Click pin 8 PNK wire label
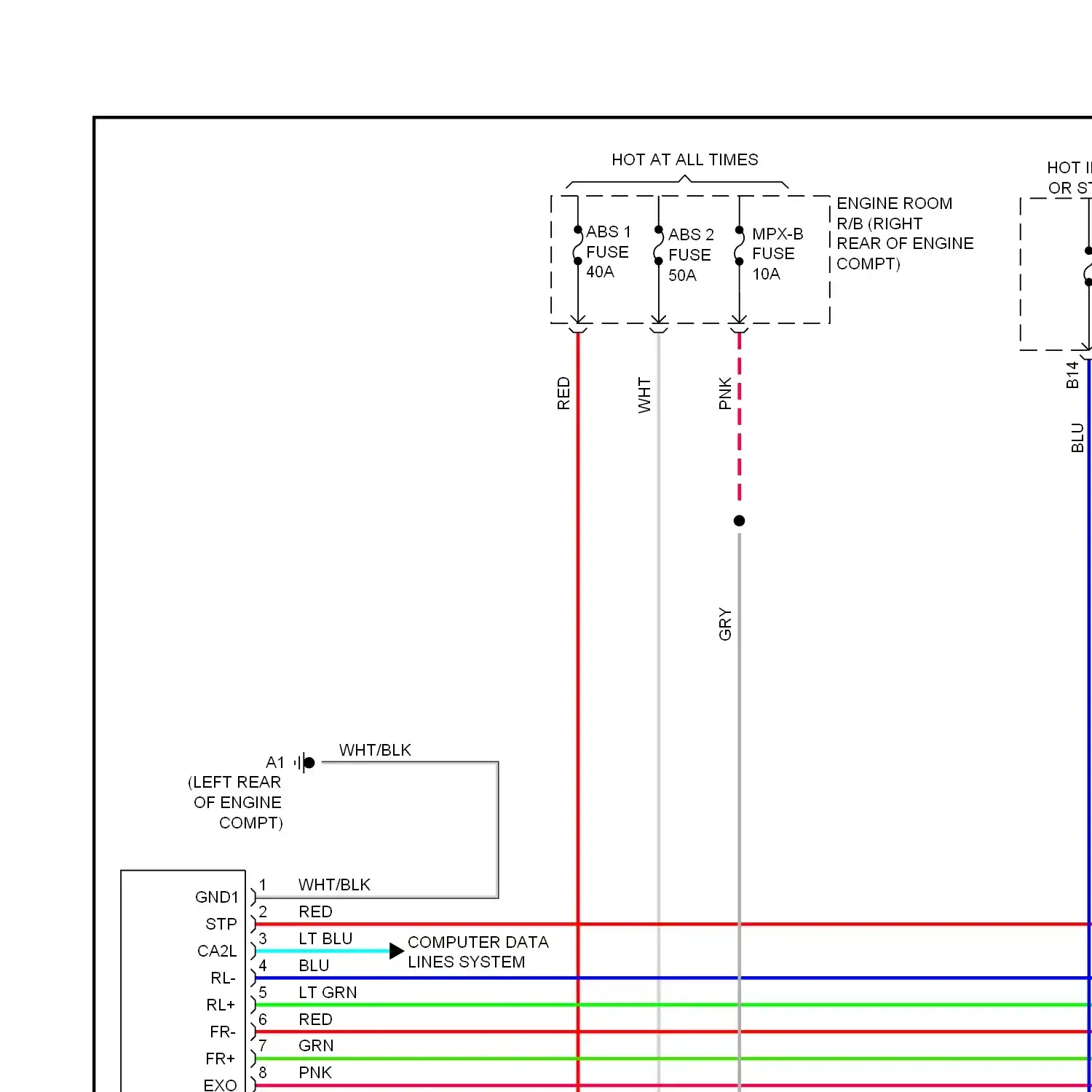 [x=315, y=1073]
